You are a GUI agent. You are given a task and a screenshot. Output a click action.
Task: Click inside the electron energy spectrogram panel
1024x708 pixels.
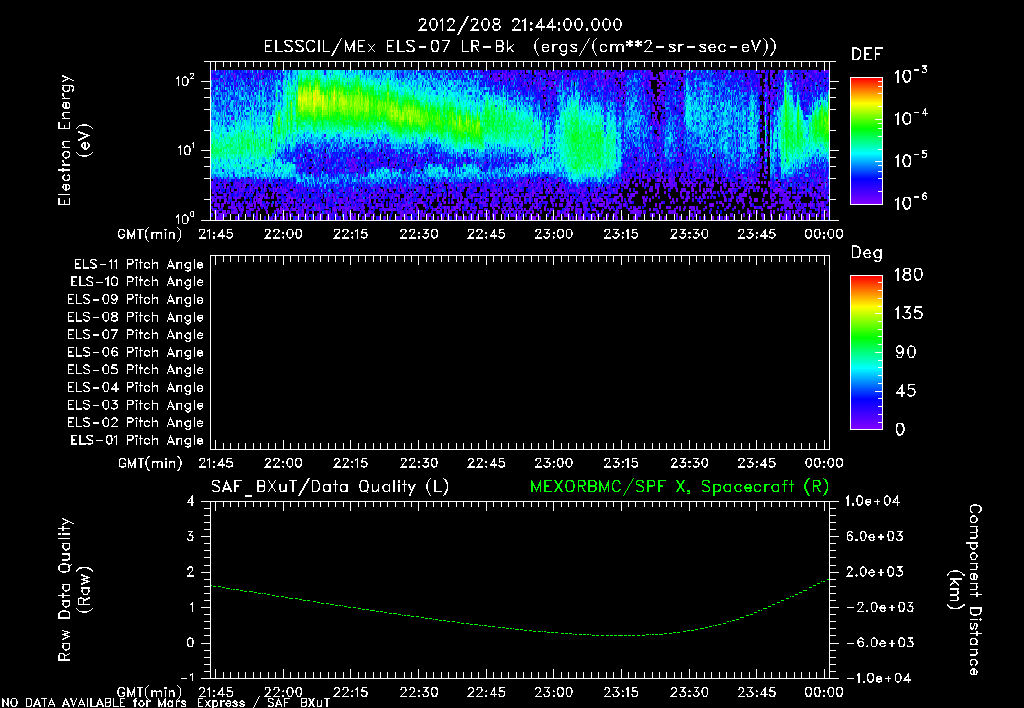coord(520,141)
